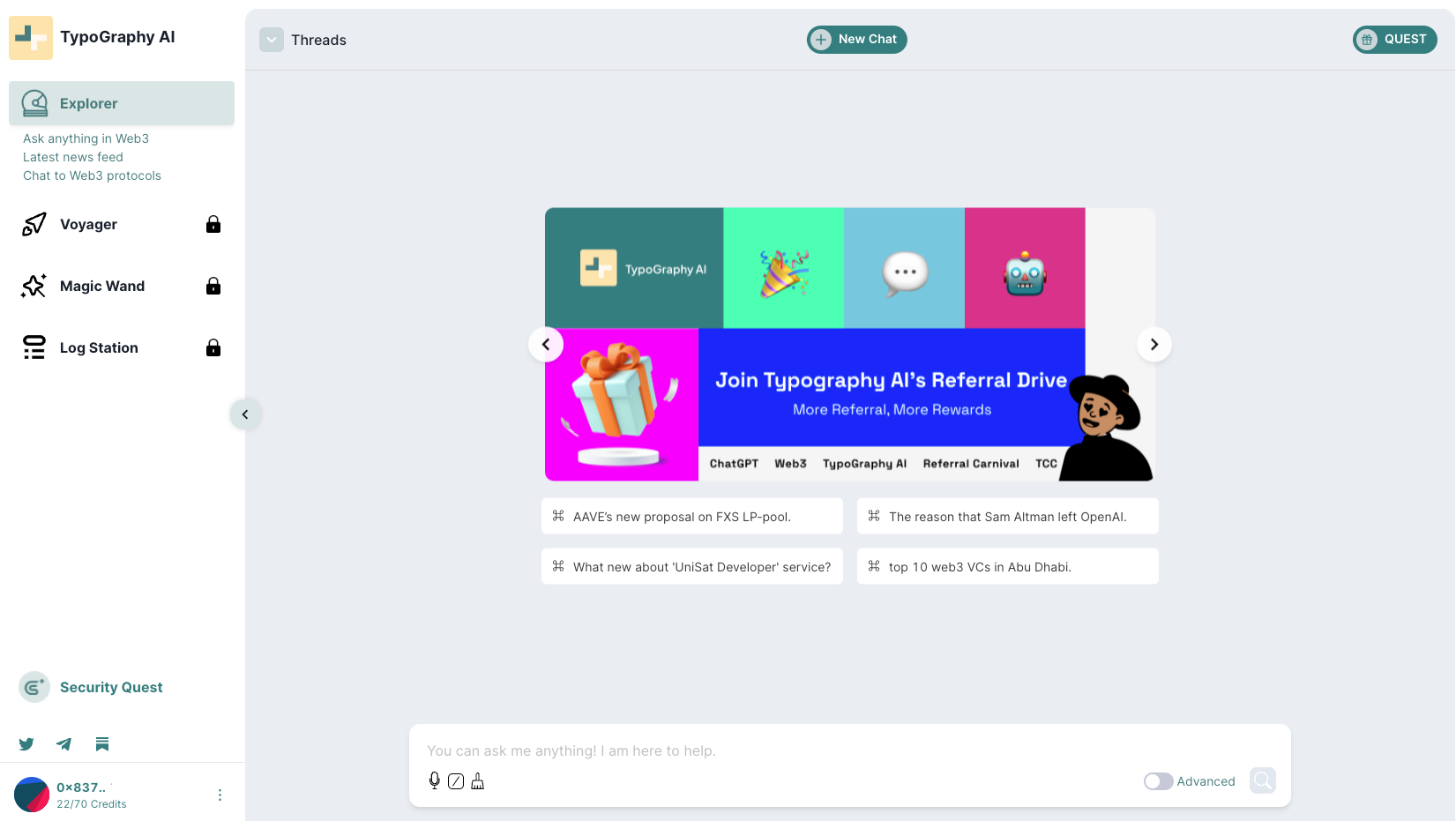Click the lock icon beside Voyager
This screenshot has height=821, width=1456.
213,224
